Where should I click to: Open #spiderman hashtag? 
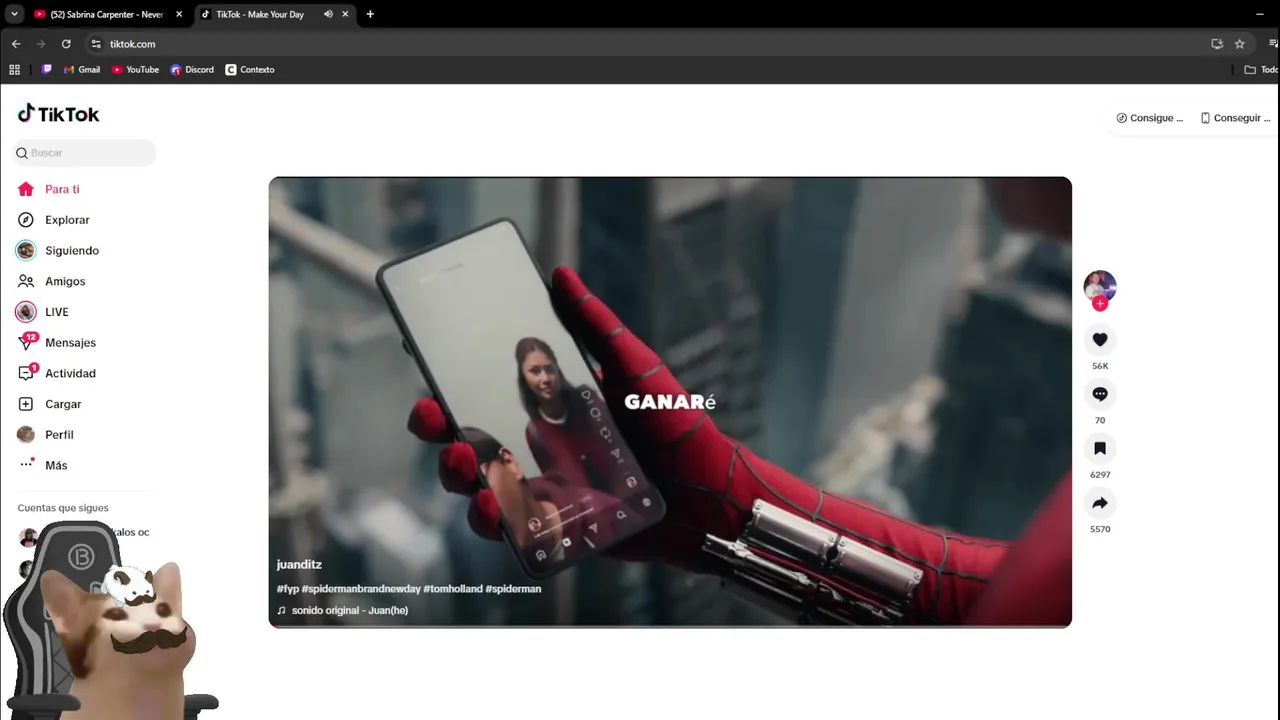point(513,589)
